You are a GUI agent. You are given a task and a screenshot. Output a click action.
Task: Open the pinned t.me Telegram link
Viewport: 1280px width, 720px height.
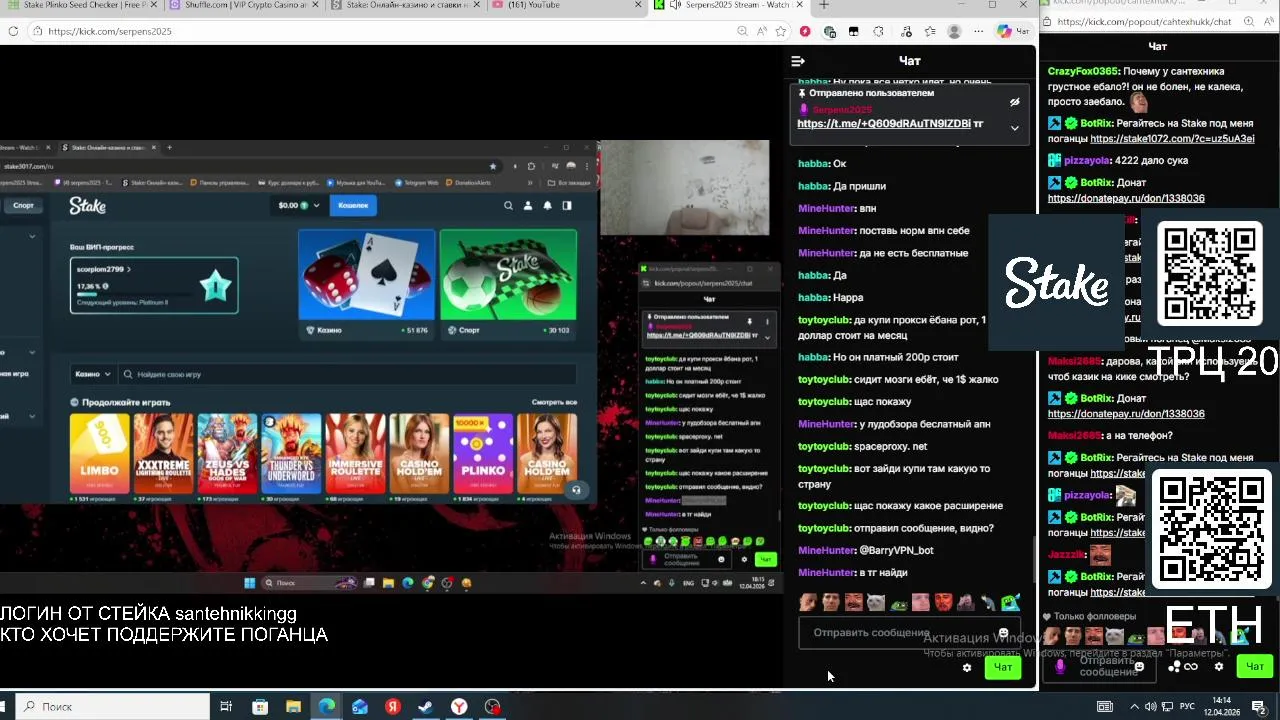(884, 124)
